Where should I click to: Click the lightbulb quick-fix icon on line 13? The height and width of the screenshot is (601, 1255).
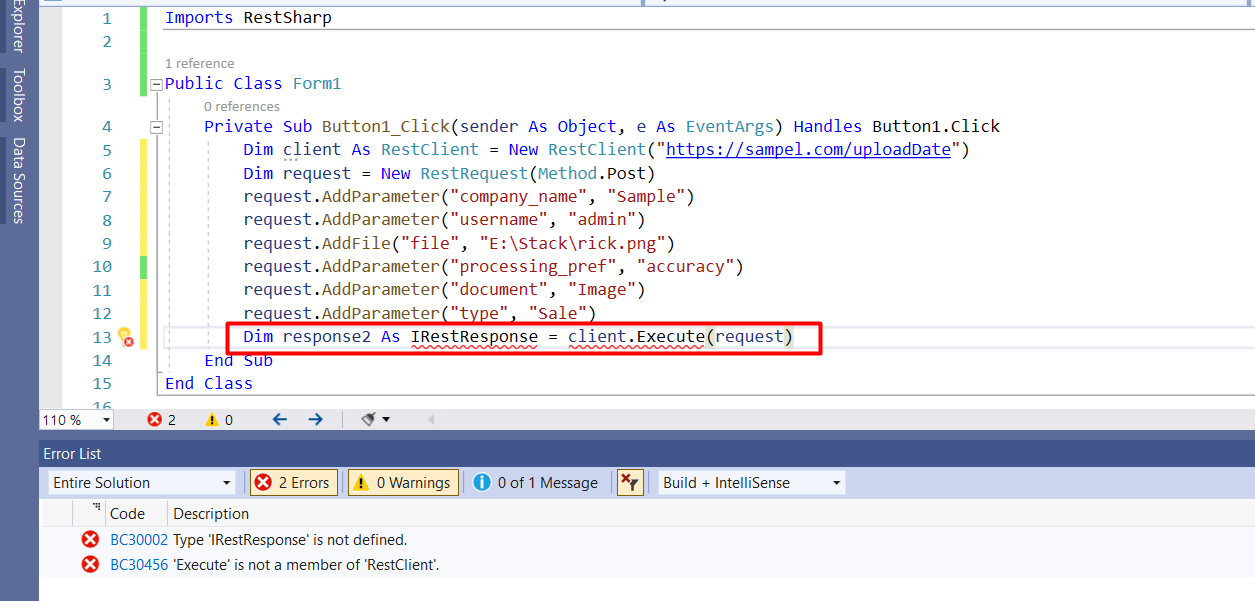[x=125, y=337]
